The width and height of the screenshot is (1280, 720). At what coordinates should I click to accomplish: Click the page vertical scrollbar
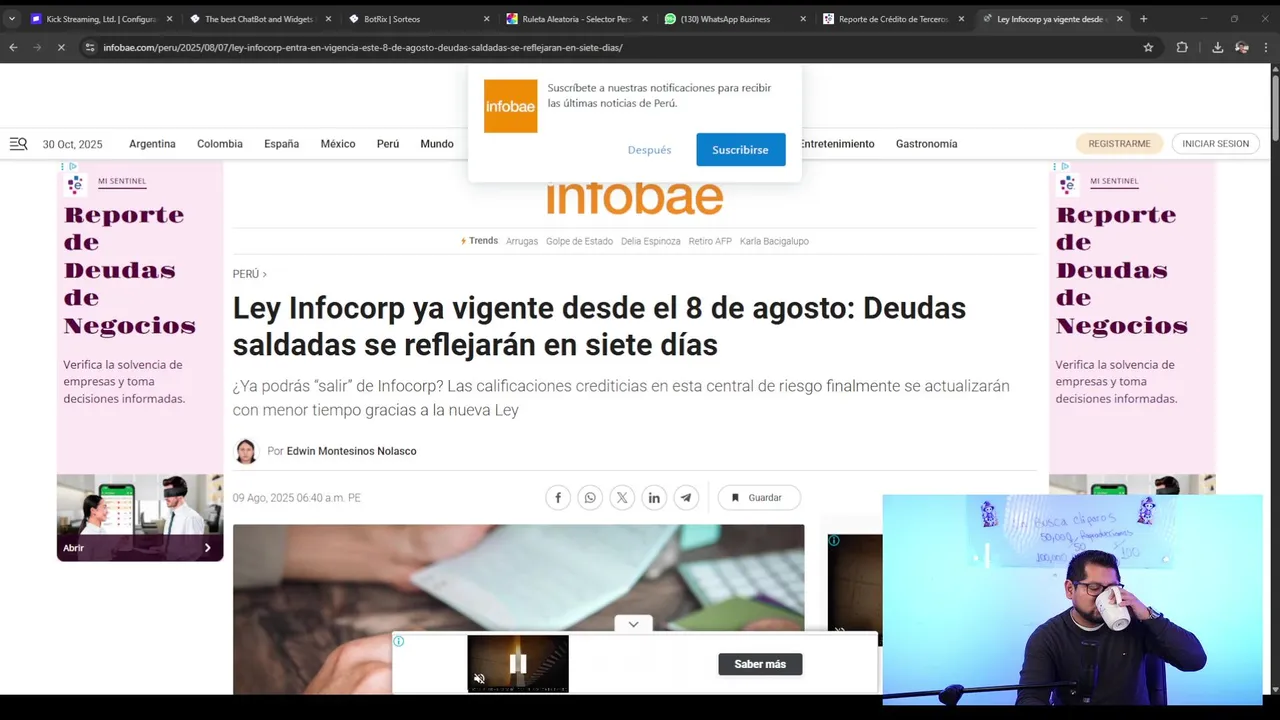coord(1275,110)
